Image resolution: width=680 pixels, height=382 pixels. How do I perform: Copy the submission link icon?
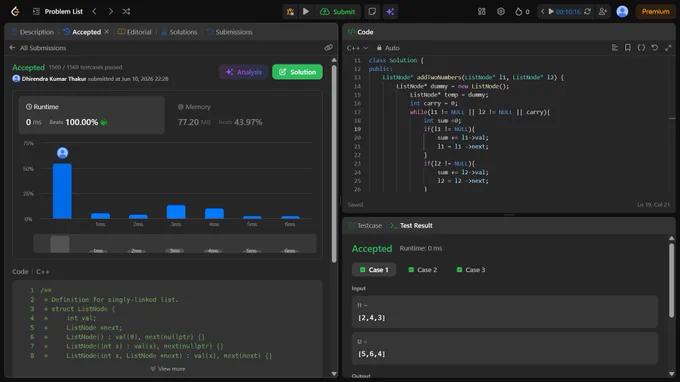coord(328,48)
